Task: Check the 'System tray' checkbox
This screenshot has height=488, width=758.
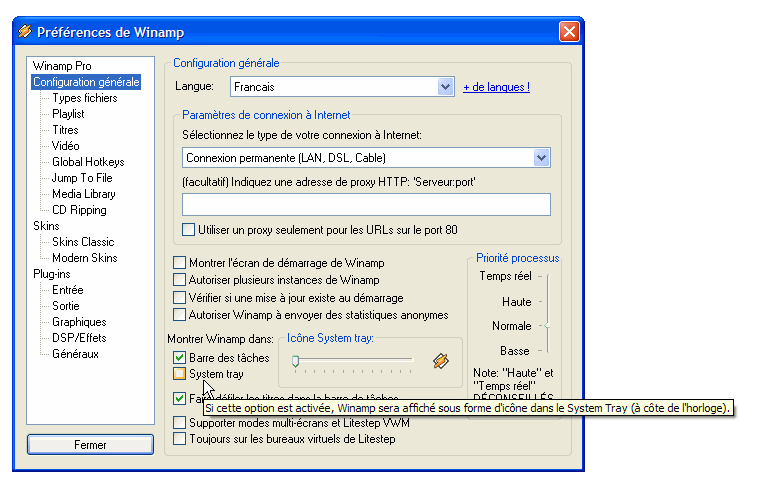Action: [x=179, y=374]
